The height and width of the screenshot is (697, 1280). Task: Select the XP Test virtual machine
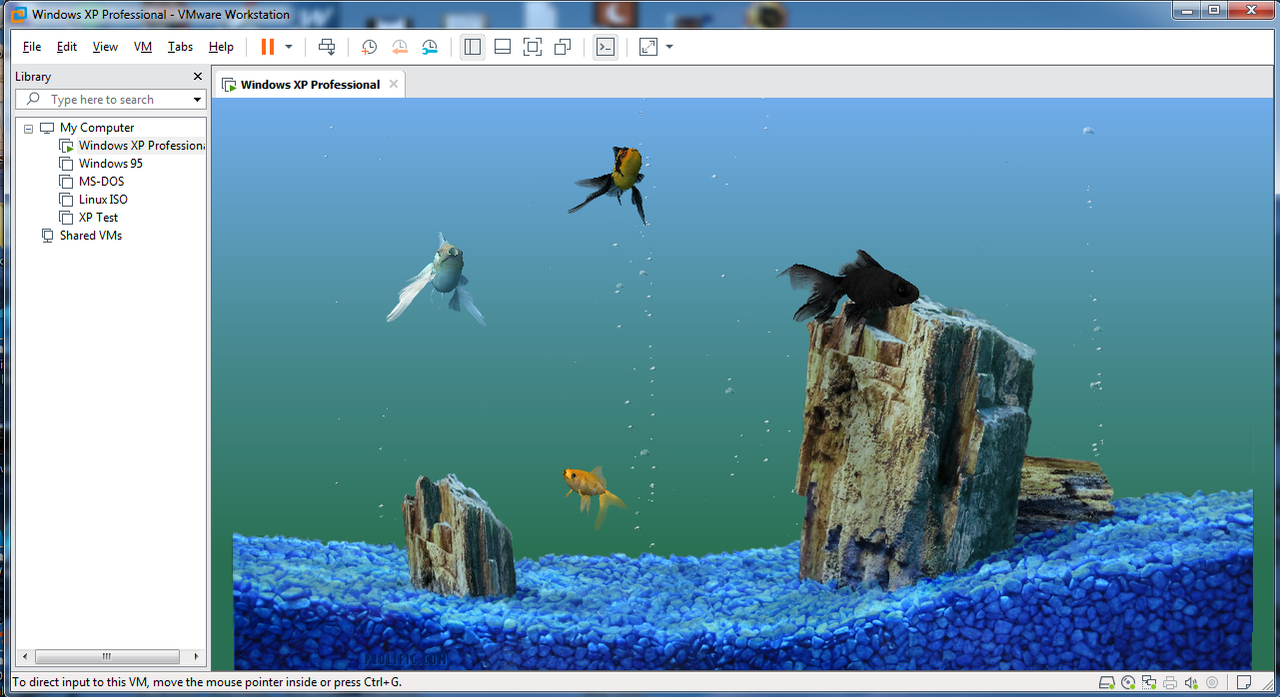98,218
